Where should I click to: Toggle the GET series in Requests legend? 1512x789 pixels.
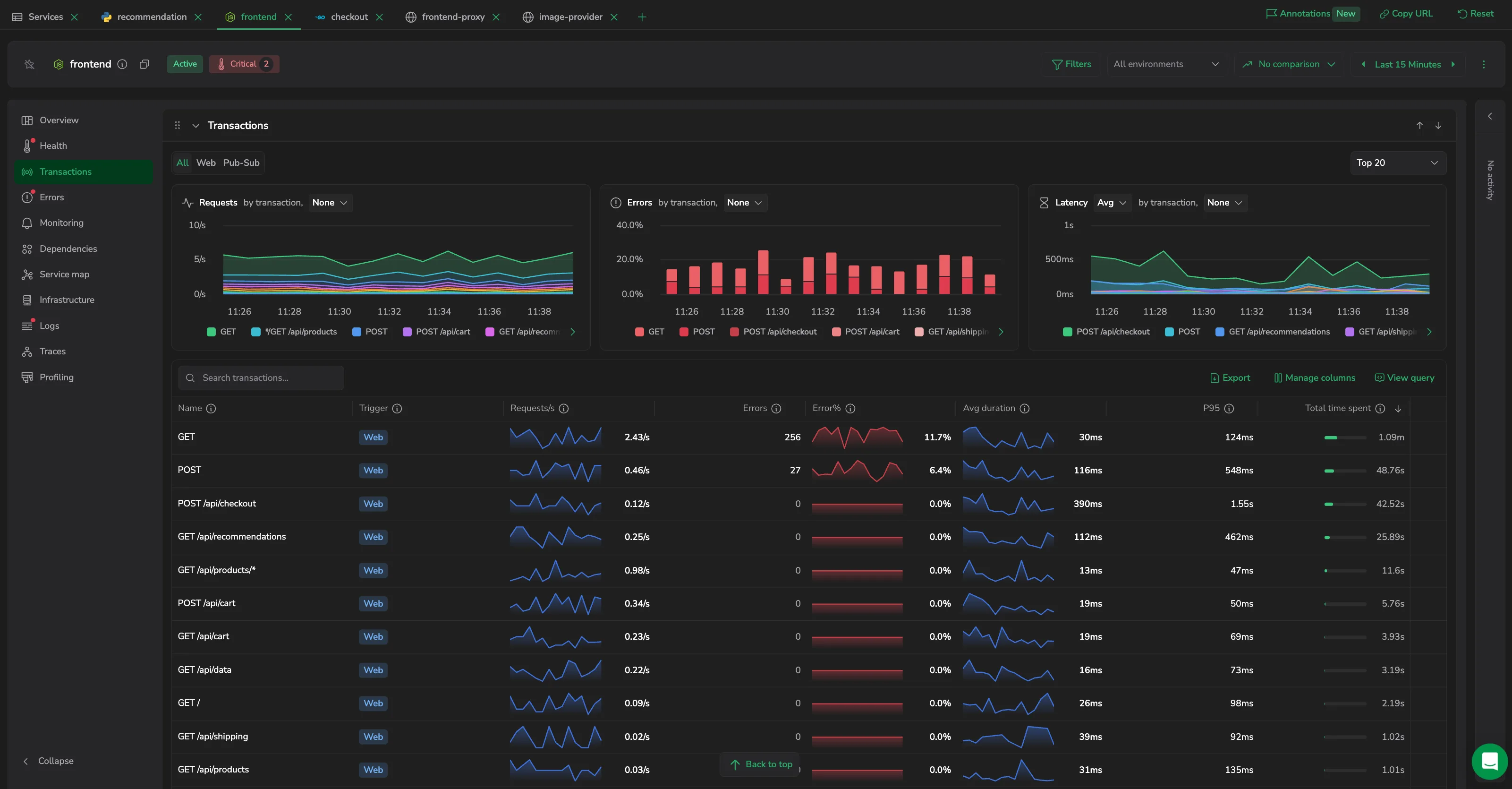221,332
